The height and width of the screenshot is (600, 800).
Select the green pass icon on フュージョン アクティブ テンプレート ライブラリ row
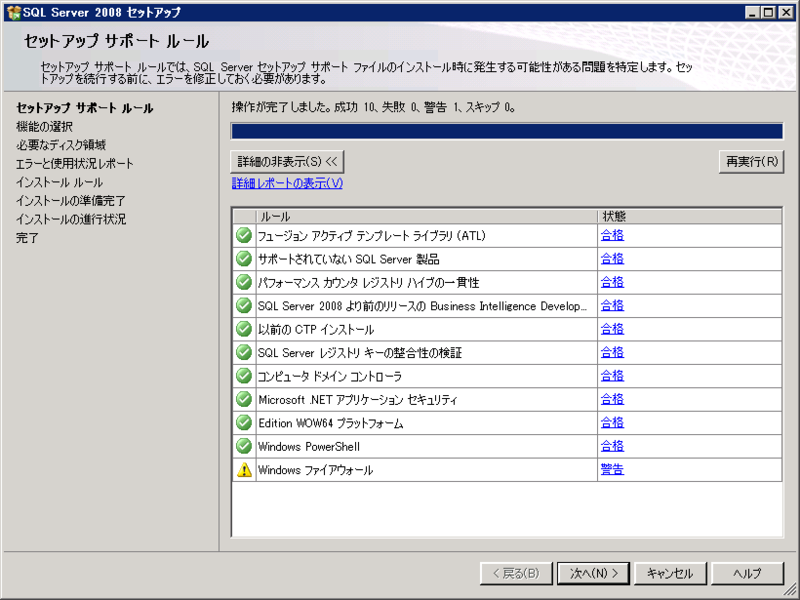click(x=243, y=234)
